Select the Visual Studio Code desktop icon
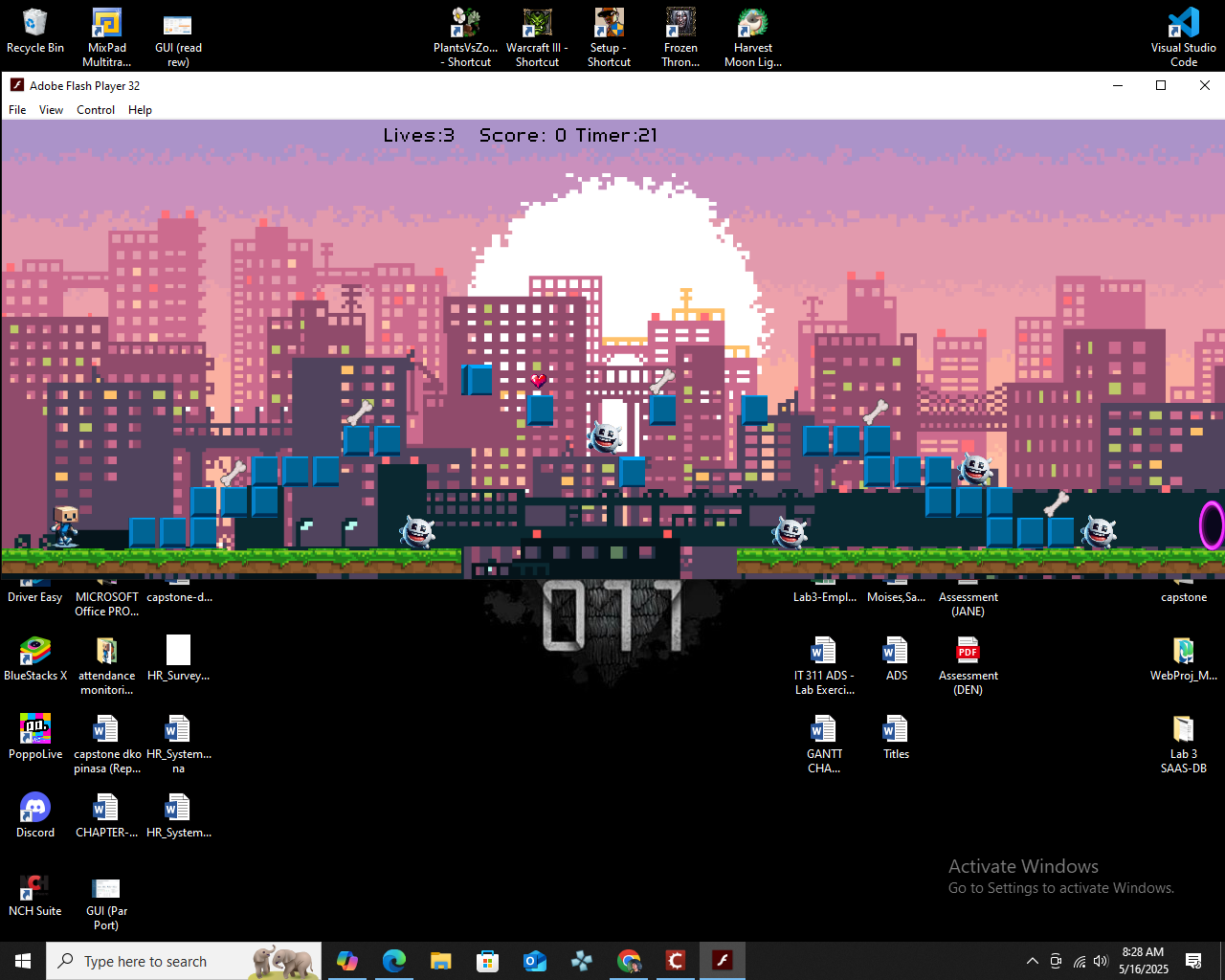The width and height of the screenshot is (1225, 980). 1184,37
